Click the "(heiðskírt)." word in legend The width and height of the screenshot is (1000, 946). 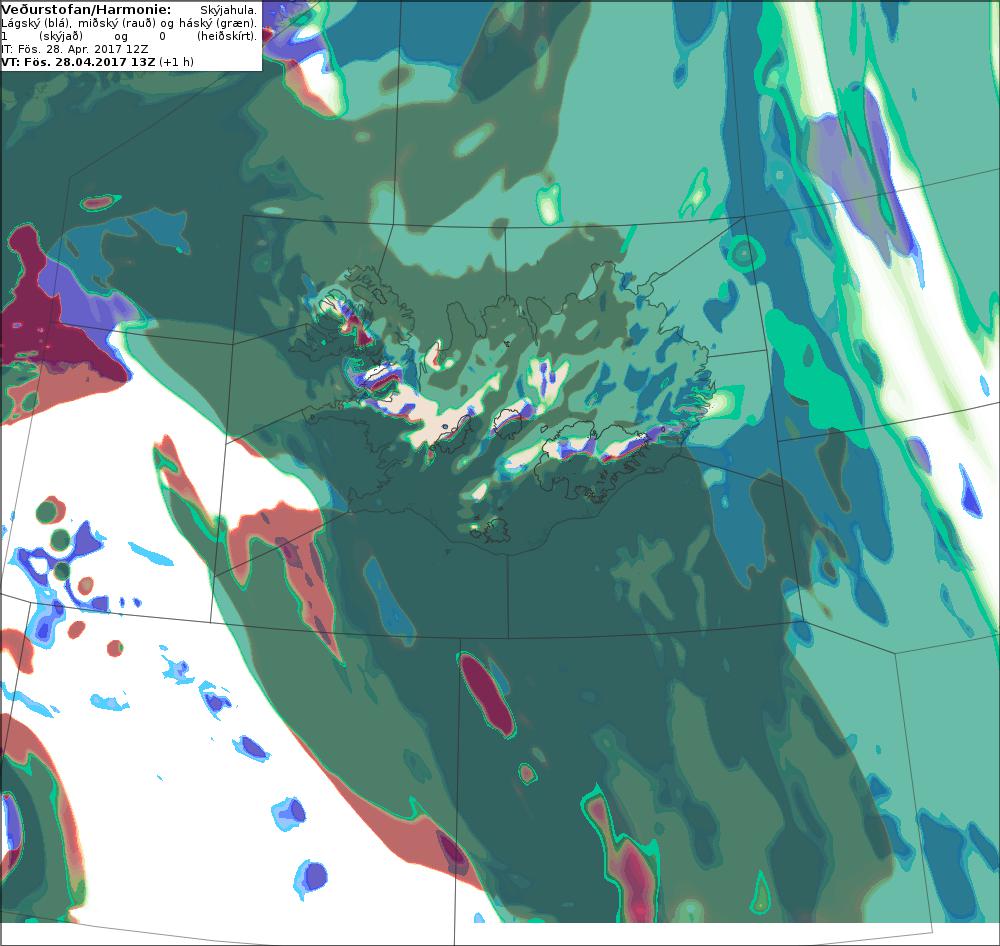coord(226,36)
